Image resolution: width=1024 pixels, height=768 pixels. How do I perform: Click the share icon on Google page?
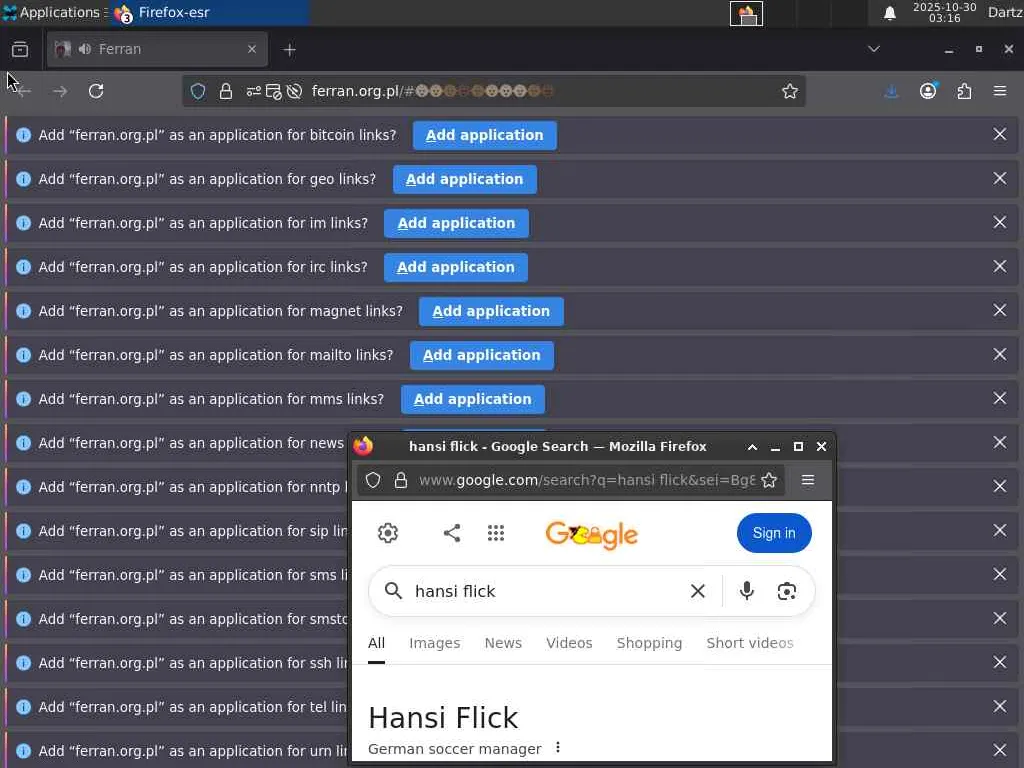pos(452,533)
